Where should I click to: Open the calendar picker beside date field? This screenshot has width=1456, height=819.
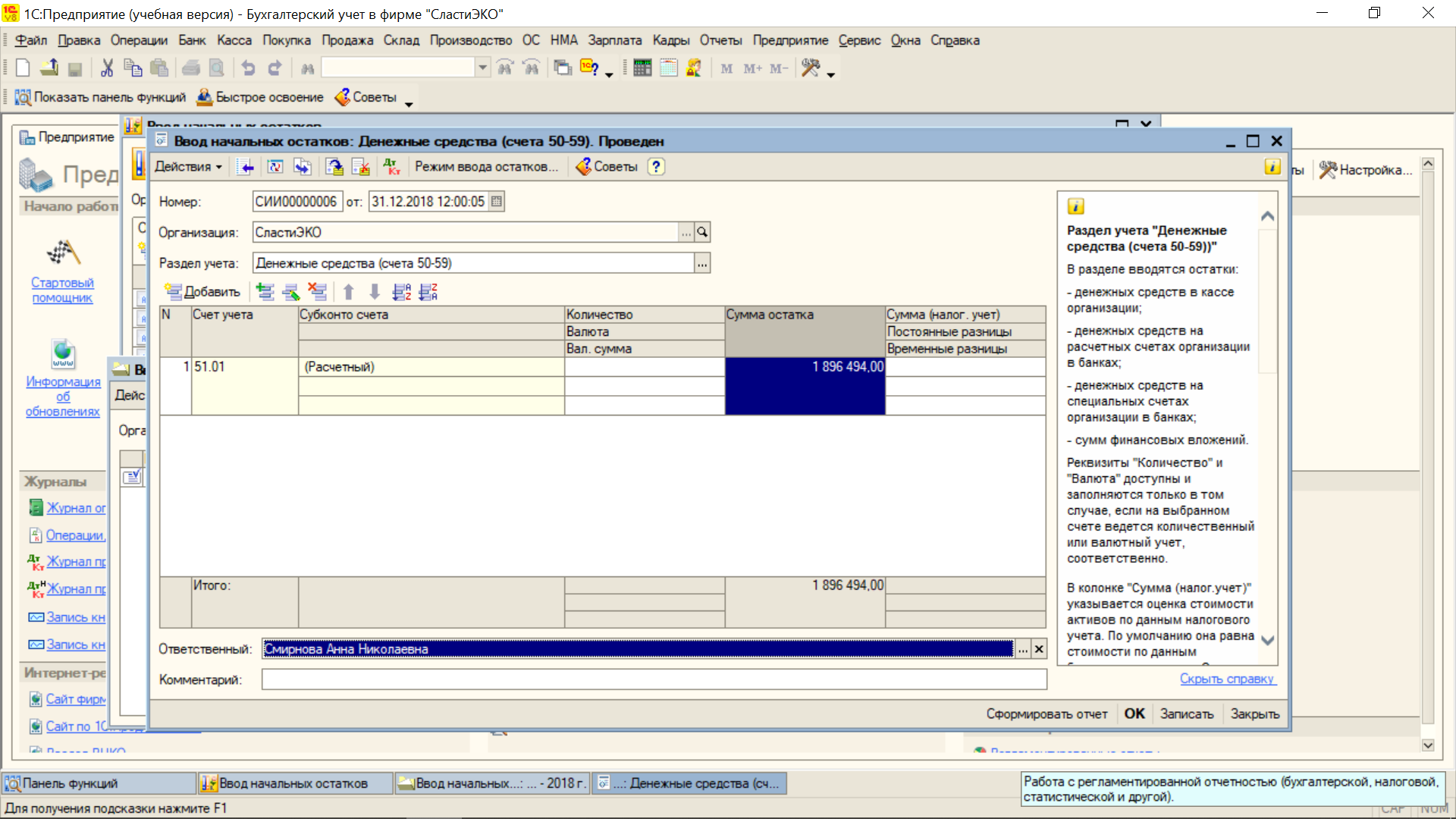pos(497,202)
